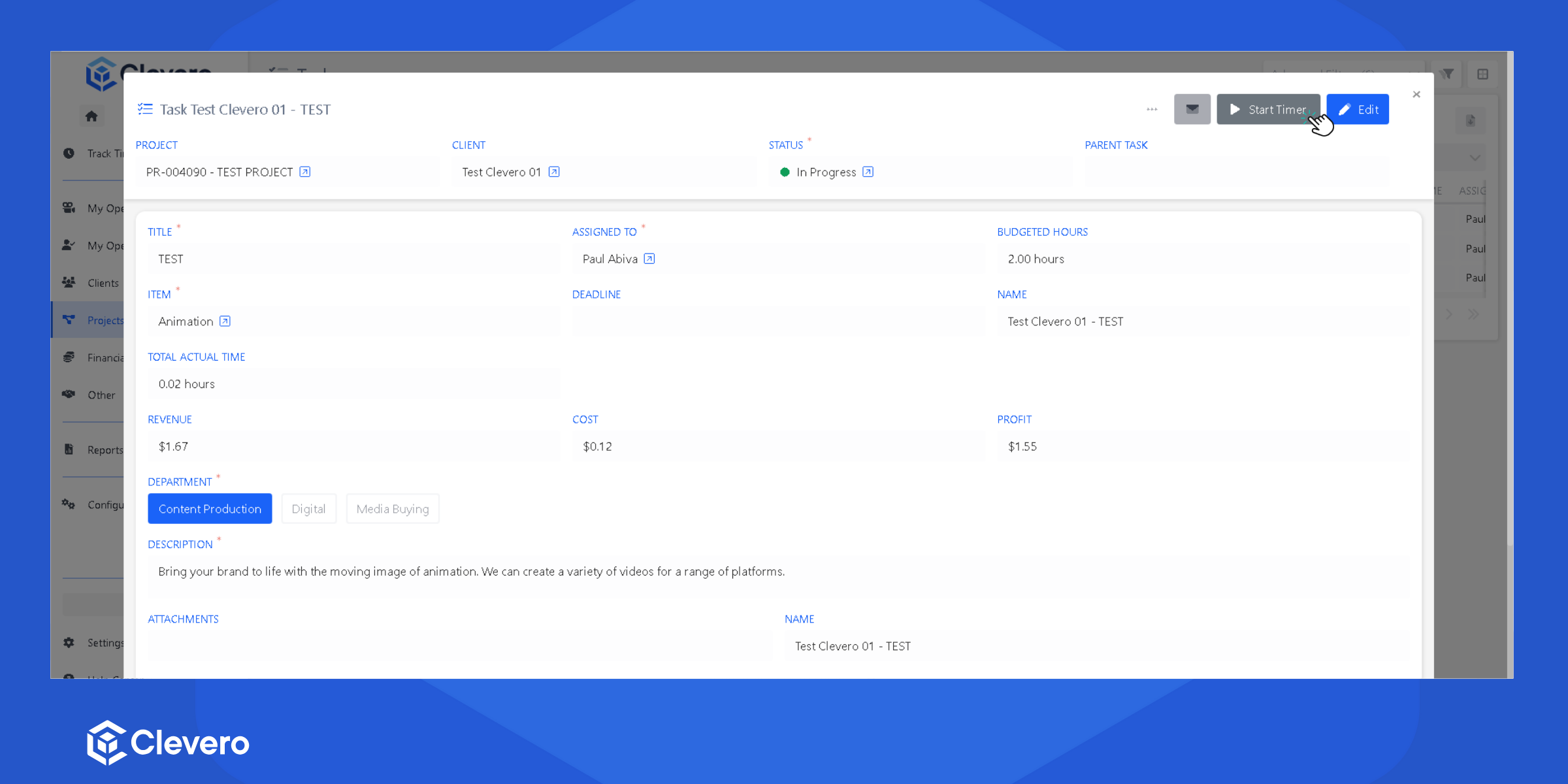
Task: Select Content Production department
Action: (210, 509)
